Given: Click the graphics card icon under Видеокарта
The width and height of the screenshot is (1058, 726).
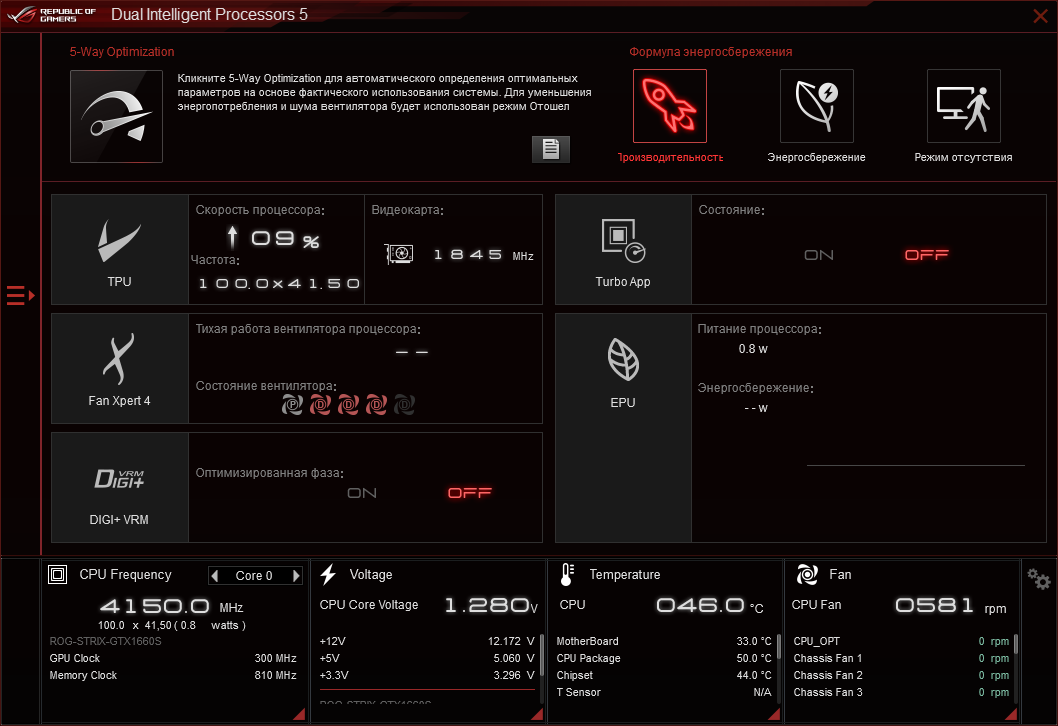Looking at the screenshot, I should [x=399, y=254].
